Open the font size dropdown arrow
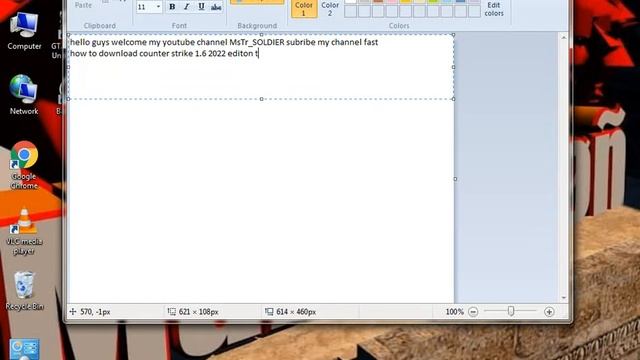640x360 pixels. pyautogui.click(x=158, y=7)
